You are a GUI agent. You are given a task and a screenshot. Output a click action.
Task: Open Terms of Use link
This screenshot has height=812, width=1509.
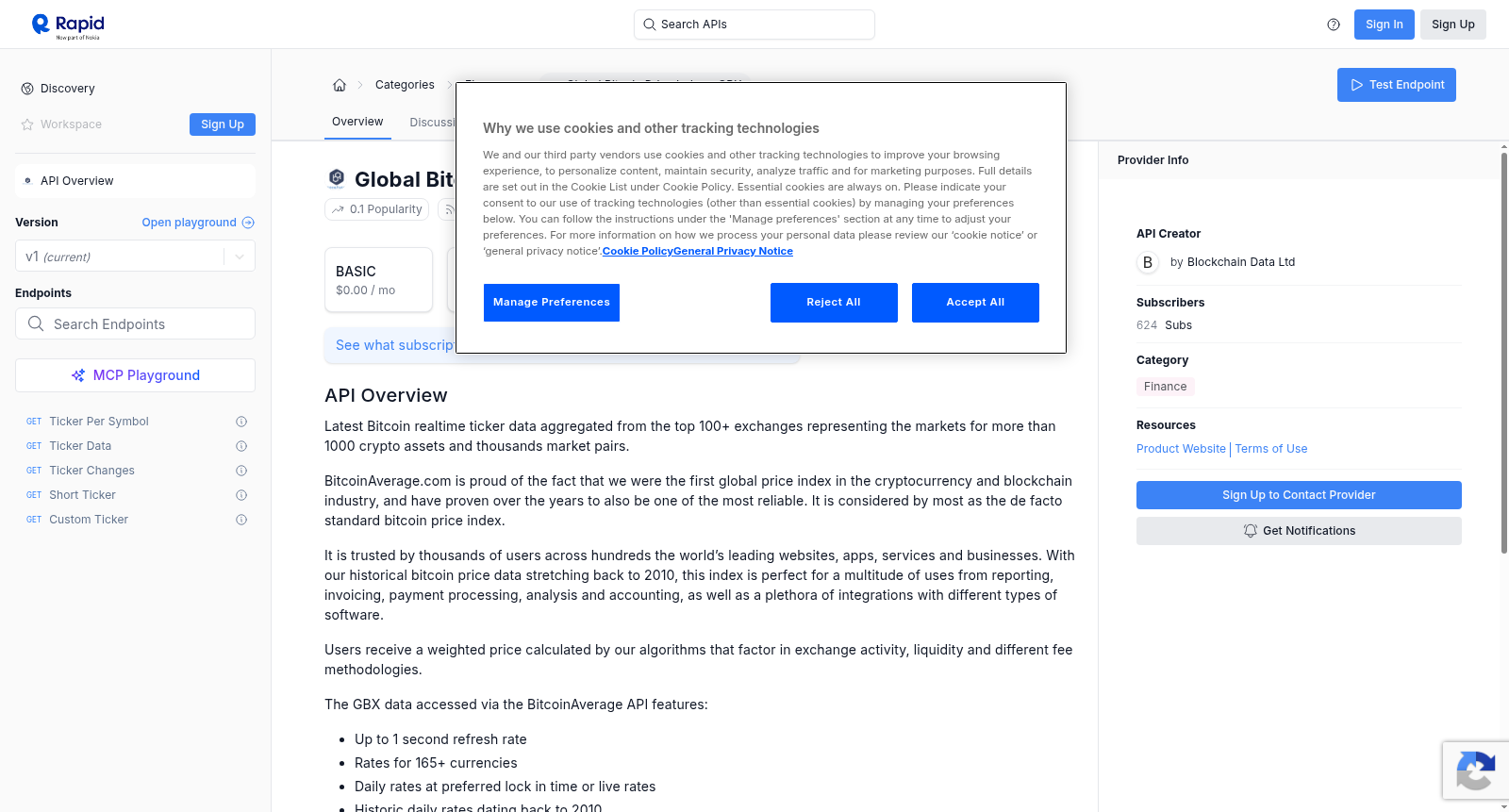pos(1271,449)
